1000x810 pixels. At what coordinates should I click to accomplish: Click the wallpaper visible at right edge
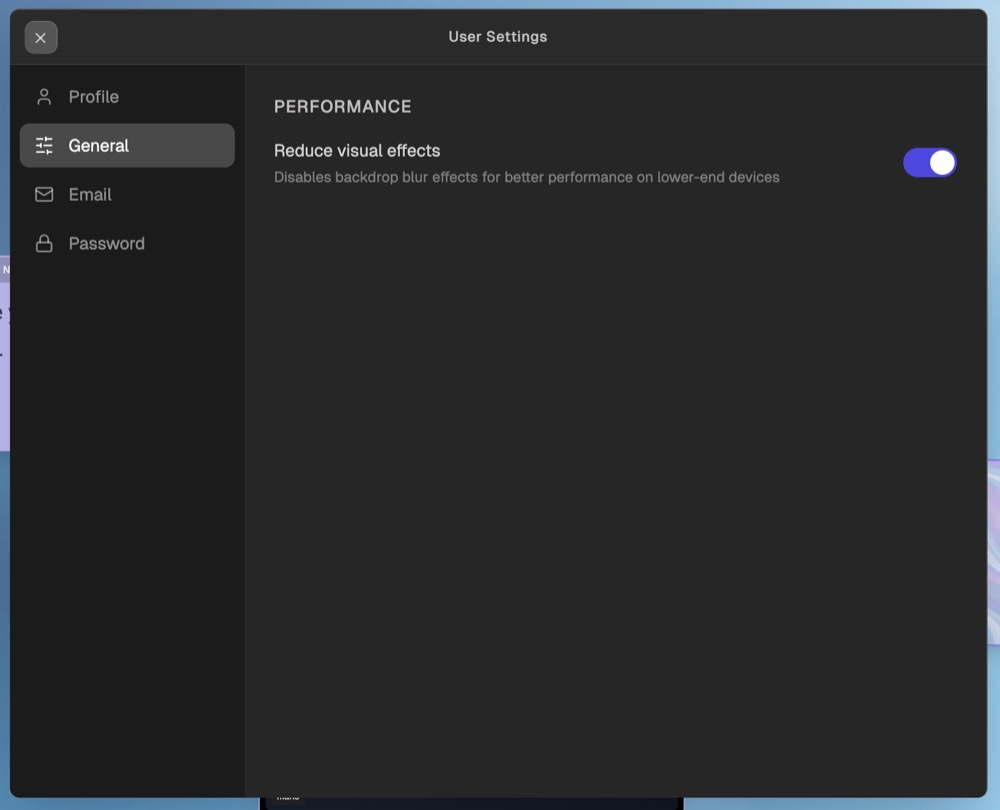[x=994, y=300]
